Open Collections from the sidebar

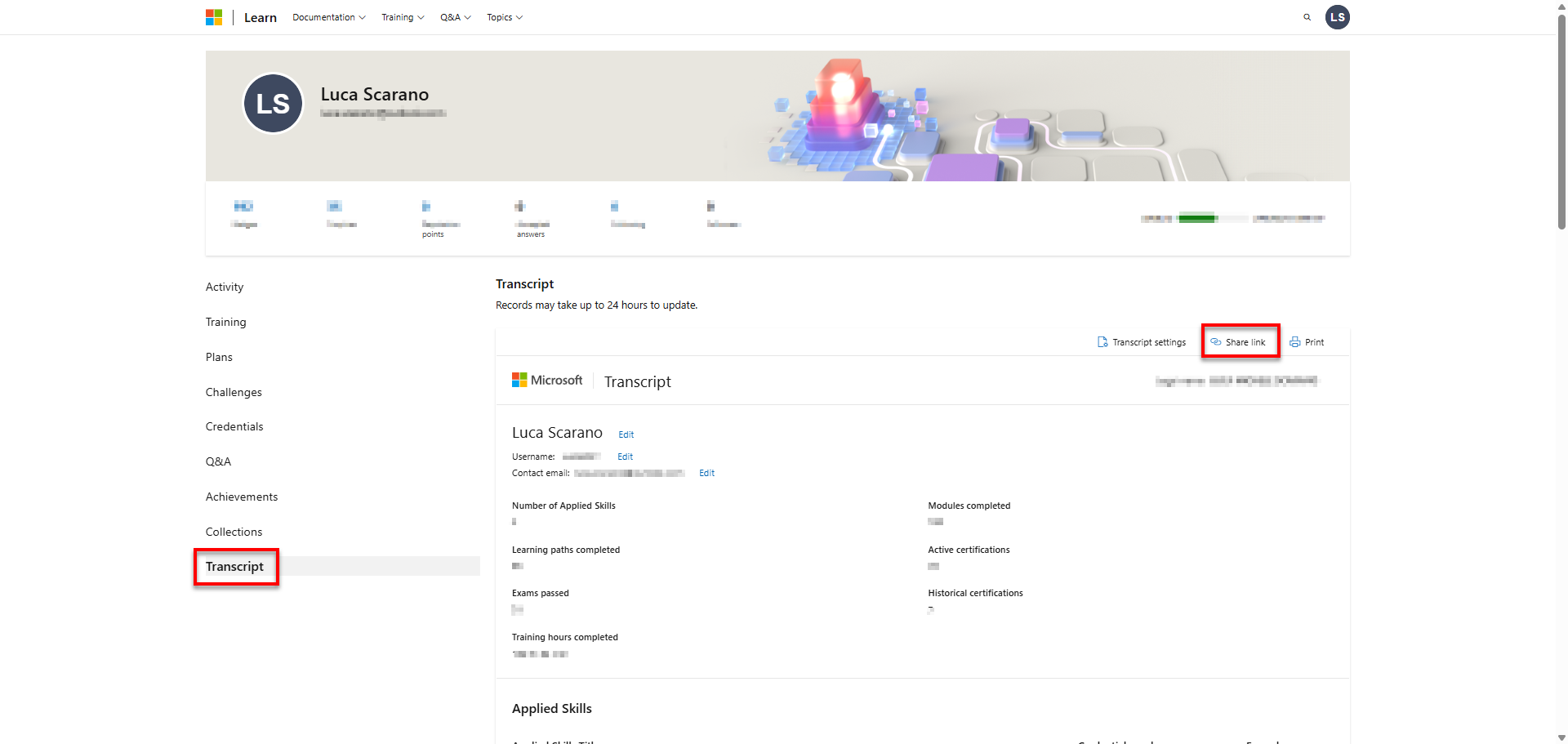click(234, 532)
